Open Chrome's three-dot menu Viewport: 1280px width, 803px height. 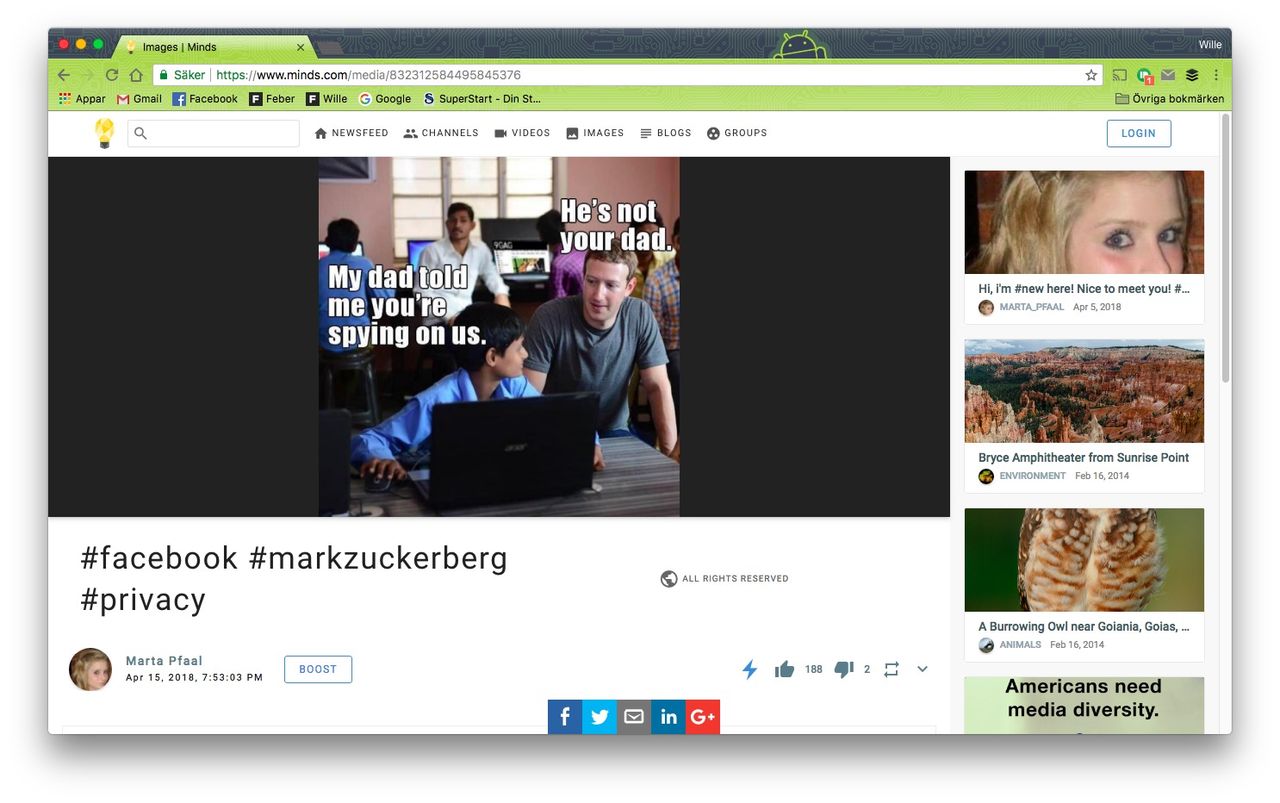click(1216, 74)
